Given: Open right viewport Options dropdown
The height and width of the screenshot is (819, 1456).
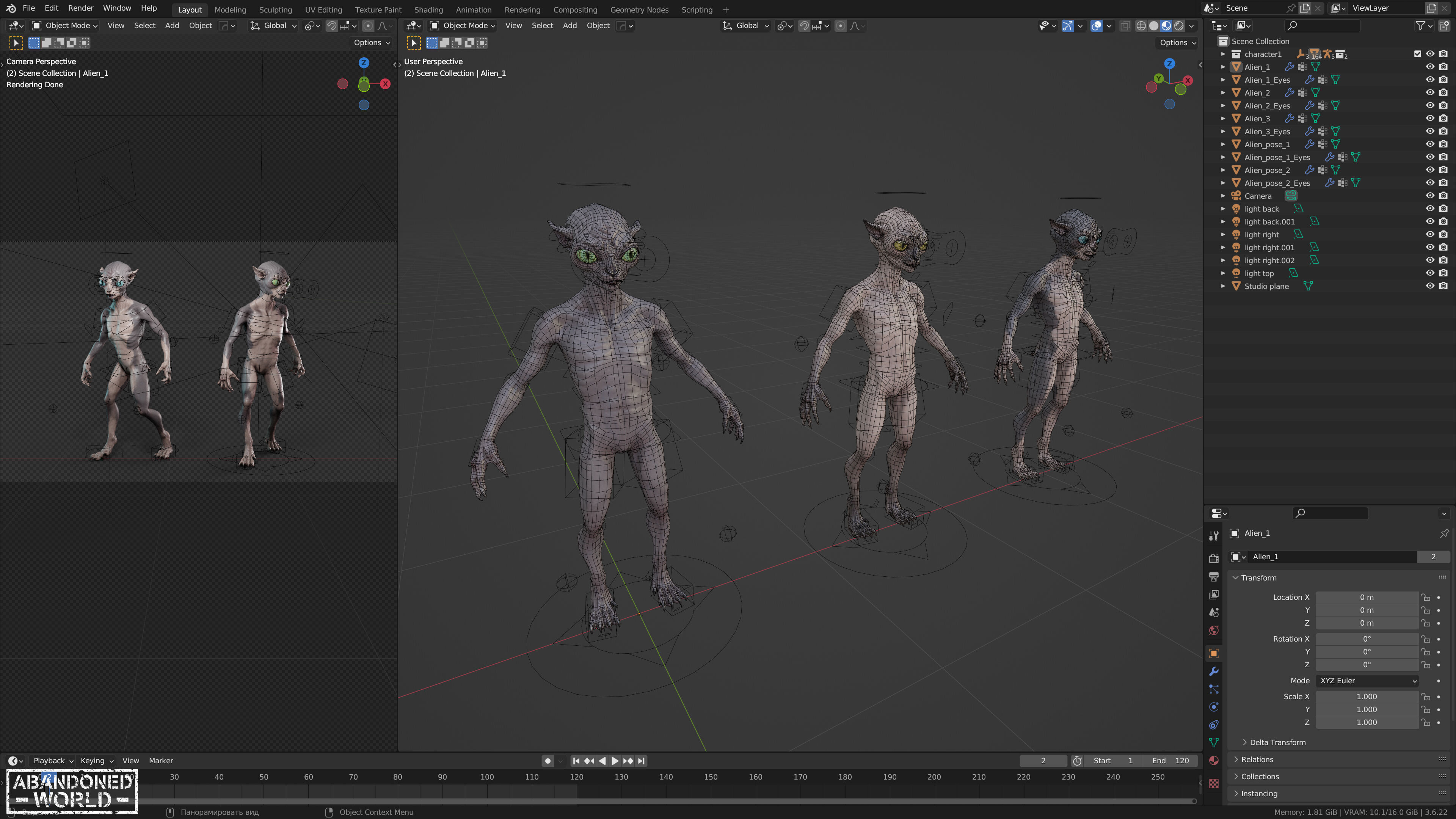Looking at the screenshot, I should click(1177, 42).
